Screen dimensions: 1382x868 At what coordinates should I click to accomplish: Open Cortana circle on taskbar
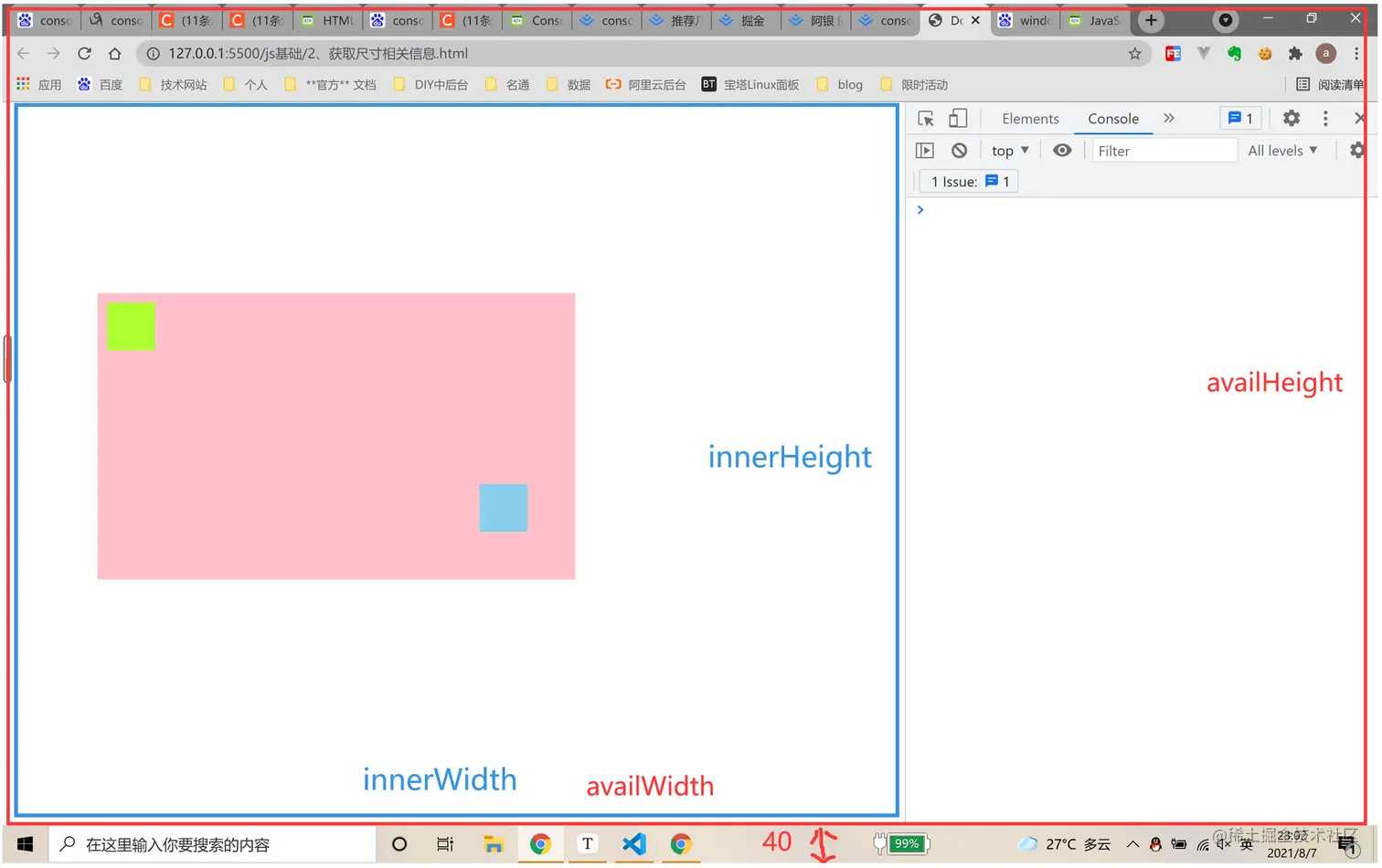399,845
